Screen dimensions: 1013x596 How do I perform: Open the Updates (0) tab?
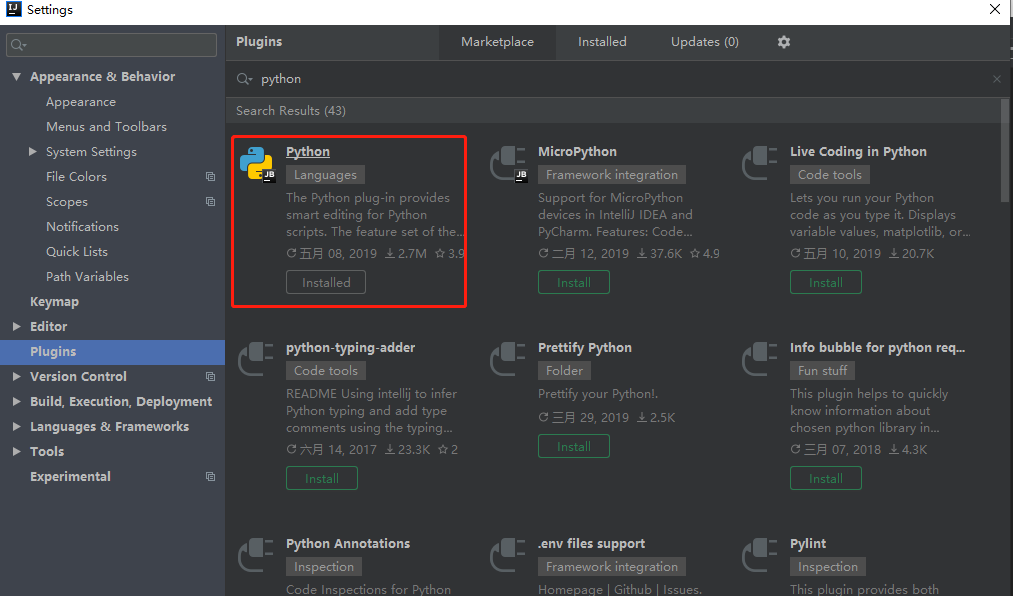(705, 43)
